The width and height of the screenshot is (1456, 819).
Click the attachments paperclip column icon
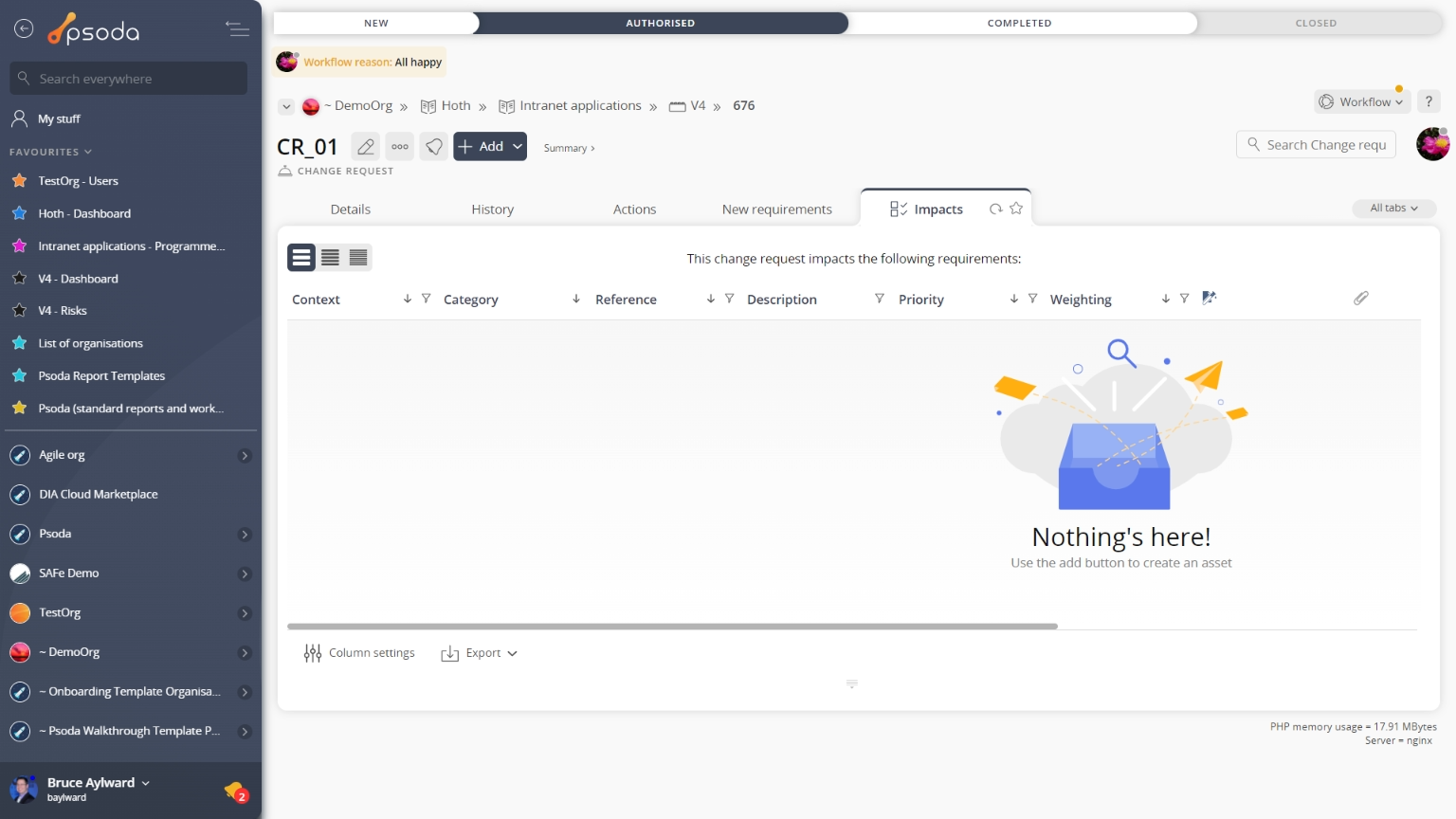point(1361,298)
